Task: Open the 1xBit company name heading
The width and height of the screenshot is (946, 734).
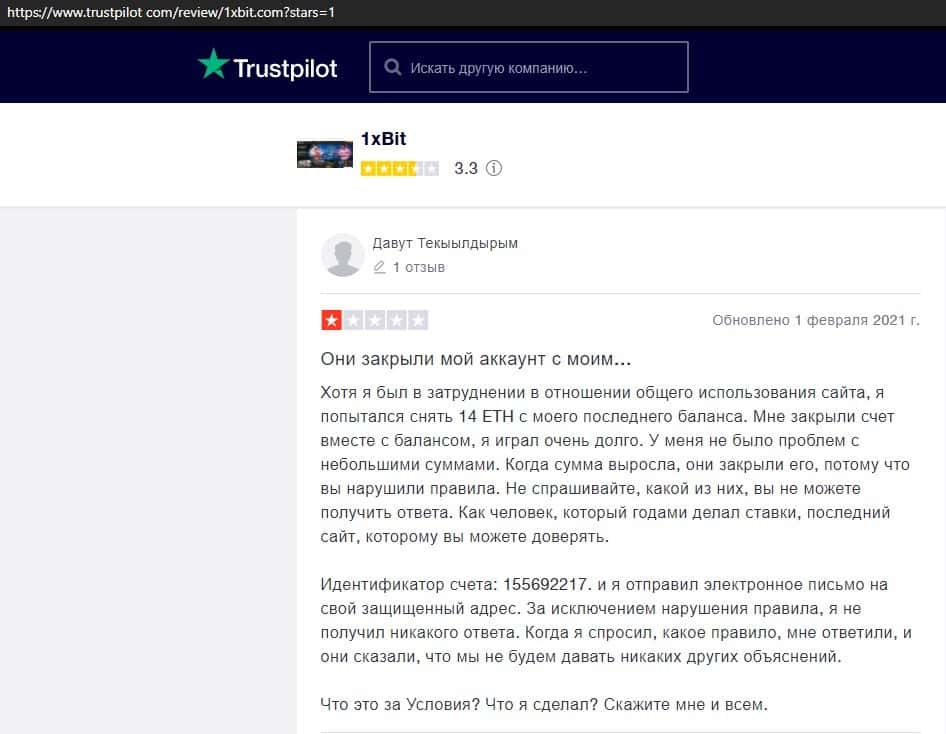Action: (383, 139)
